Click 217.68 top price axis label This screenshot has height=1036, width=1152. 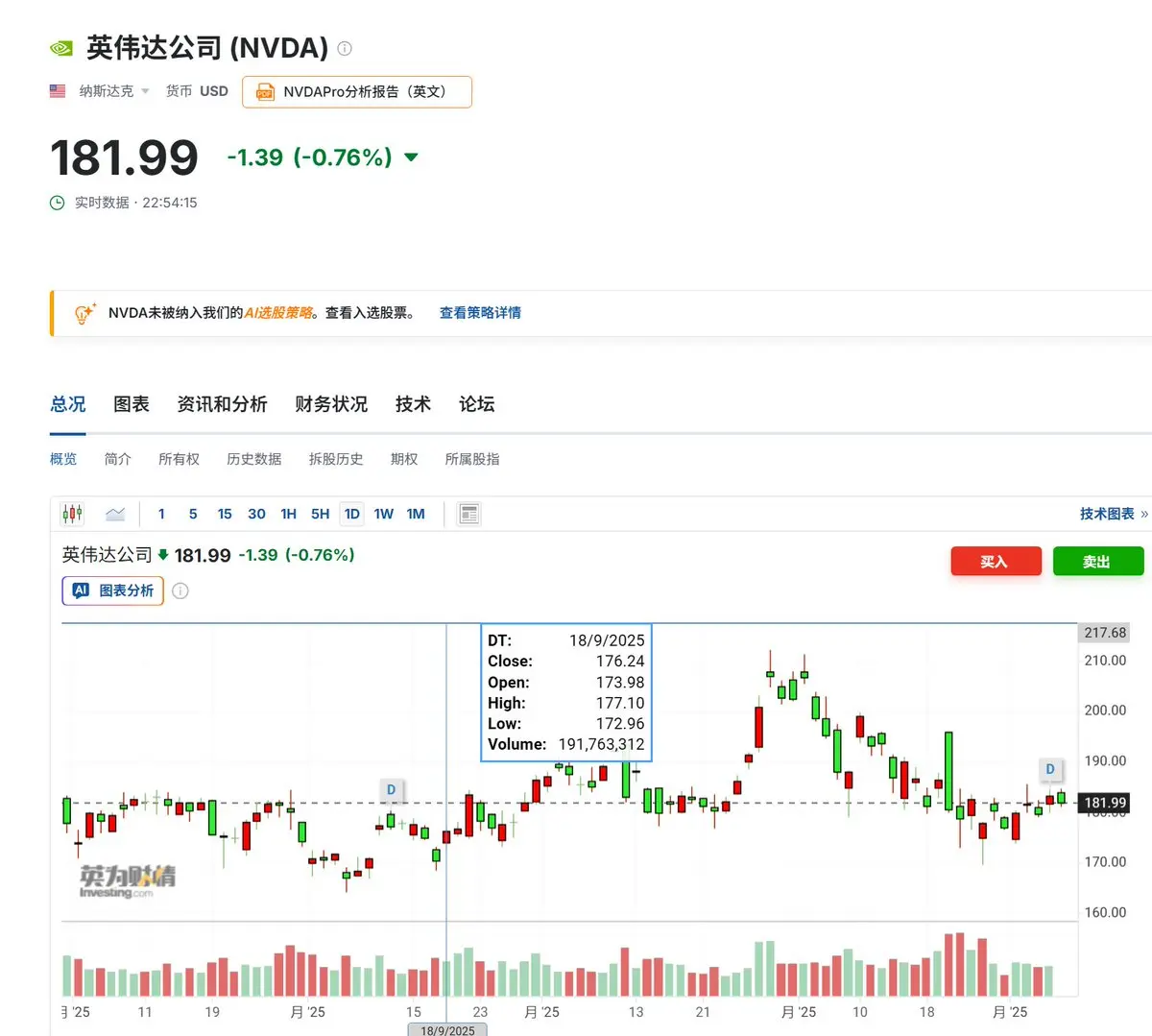1104,633
